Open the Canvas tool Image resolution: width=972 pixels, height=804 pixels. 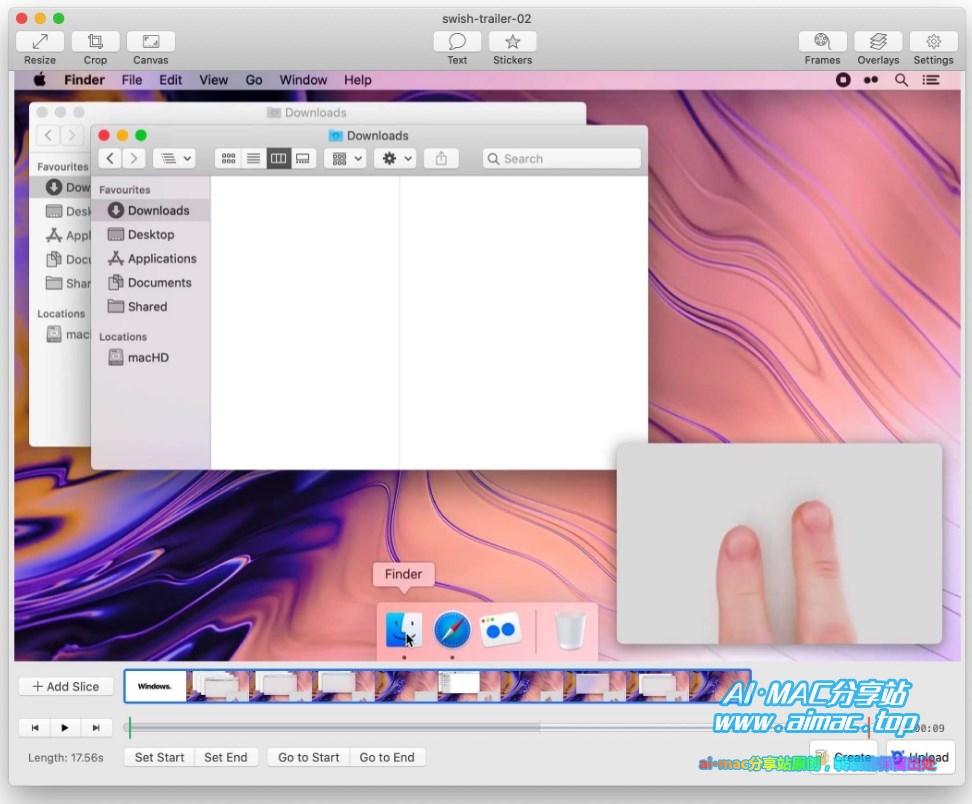(x=151, y=42)
